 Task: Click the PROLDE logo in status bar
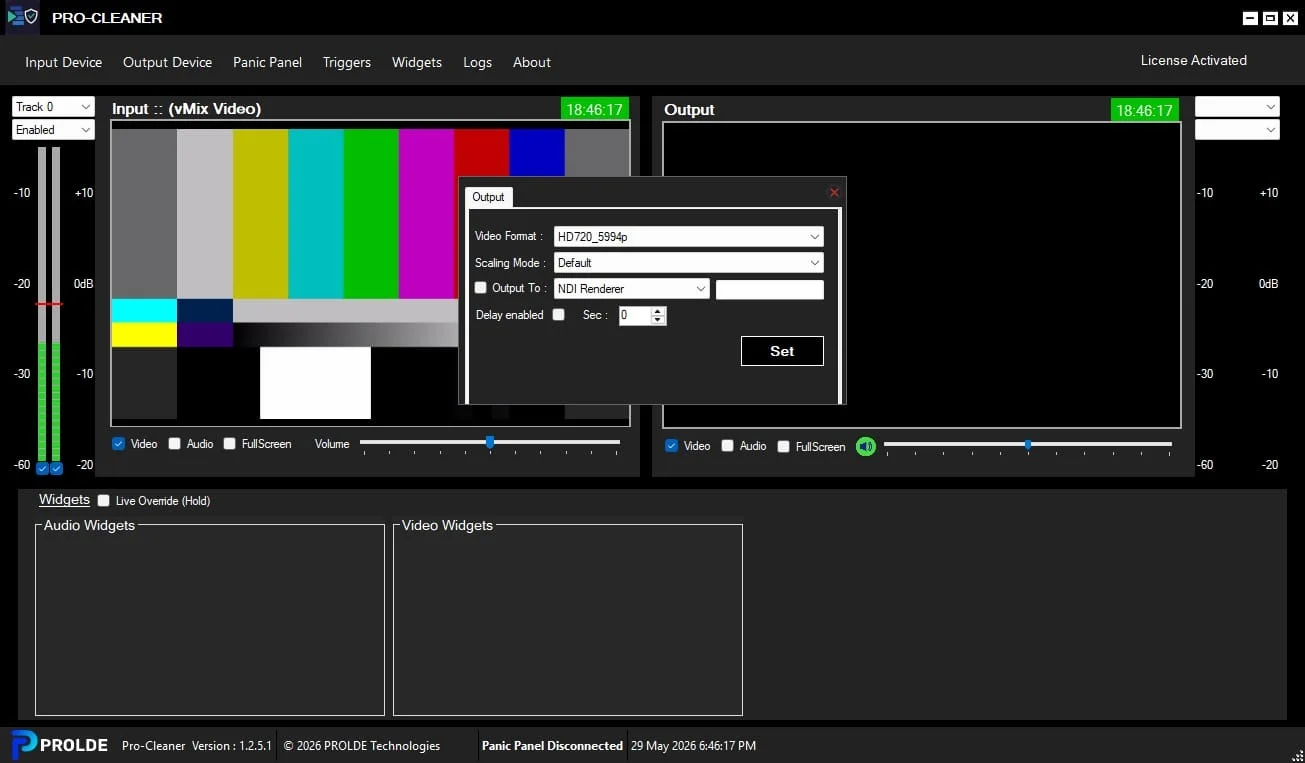pyautogui.click(x=59, y=745)
